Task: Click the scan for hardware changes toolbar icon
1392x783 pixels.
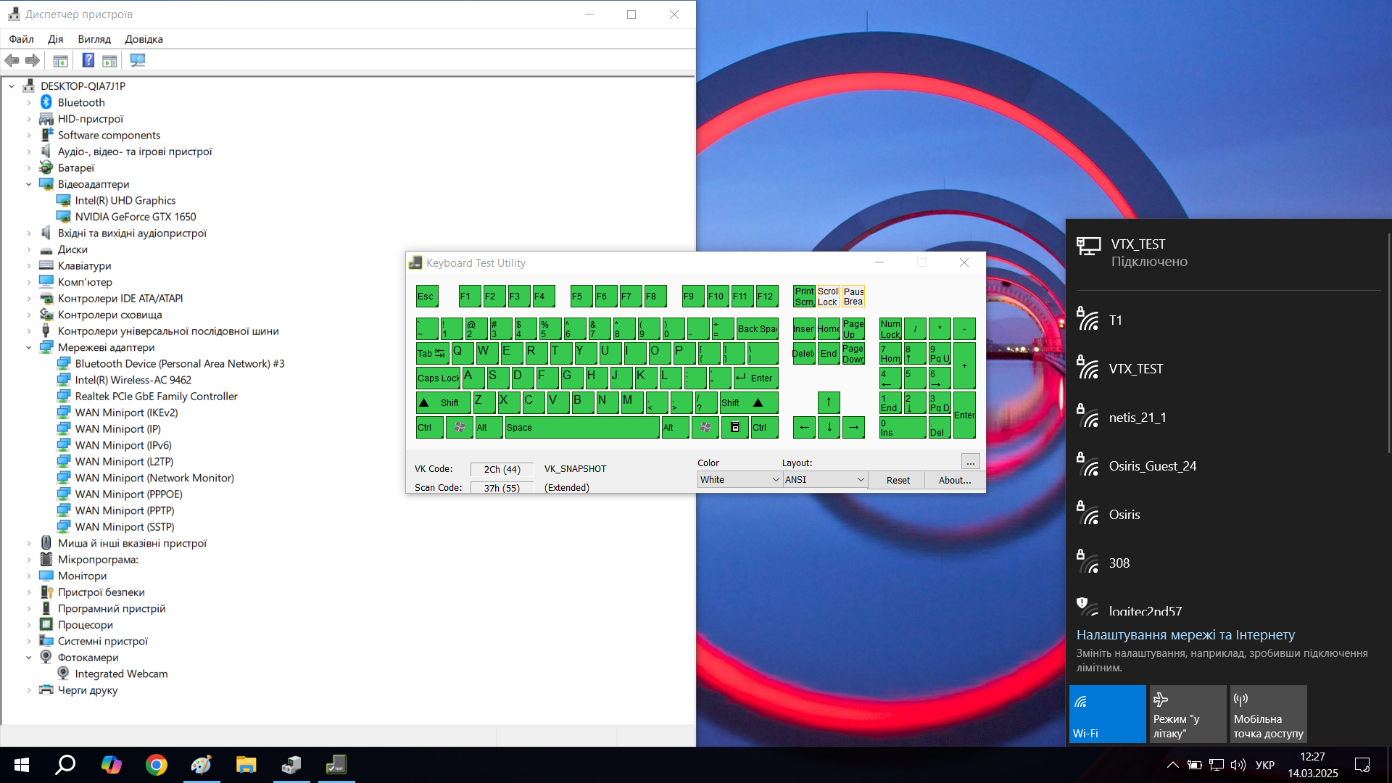Action: 137,61
